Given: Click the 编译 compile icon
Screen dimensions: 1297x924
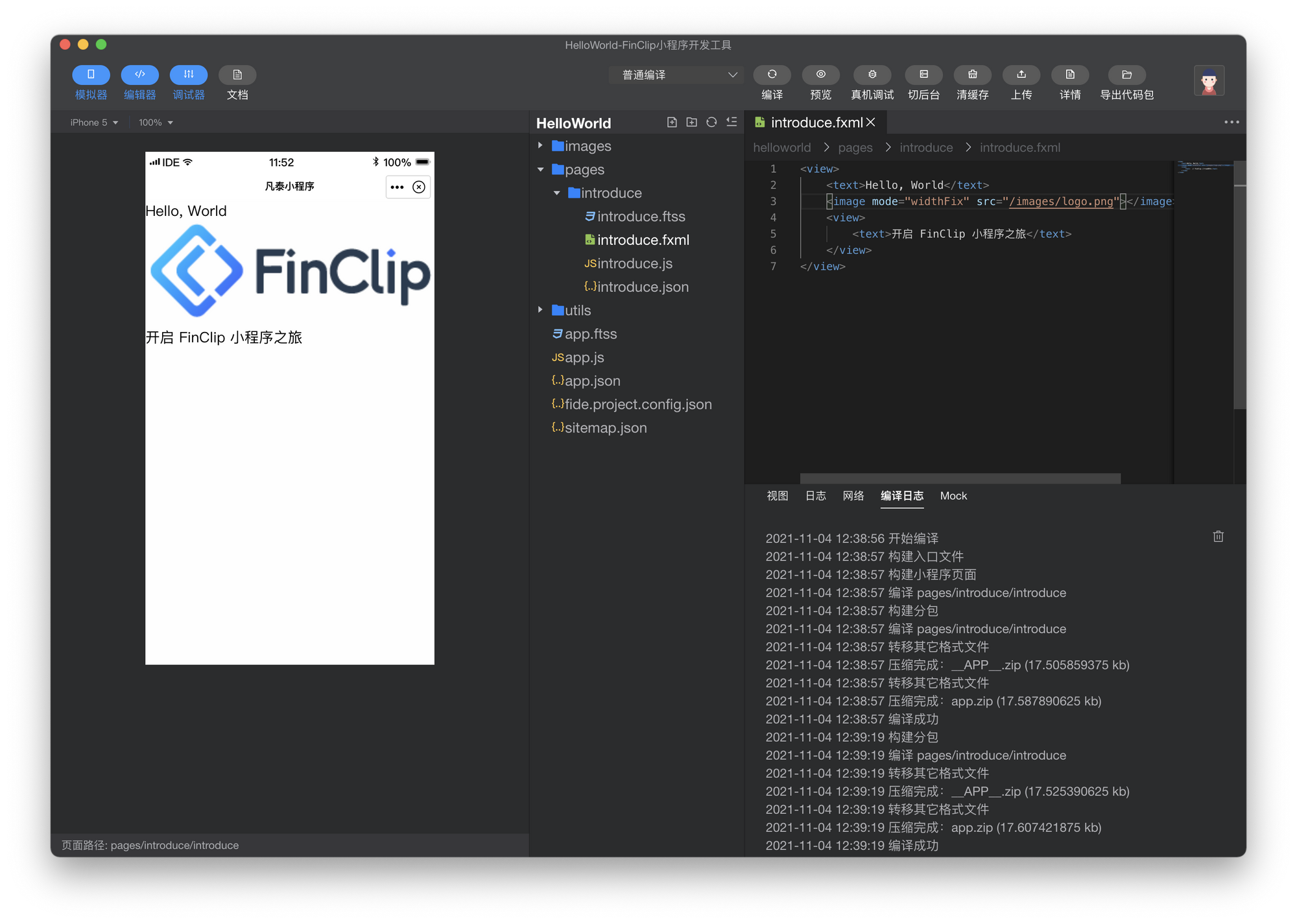Looking at the screenshot, I should (x=772, y=75).
